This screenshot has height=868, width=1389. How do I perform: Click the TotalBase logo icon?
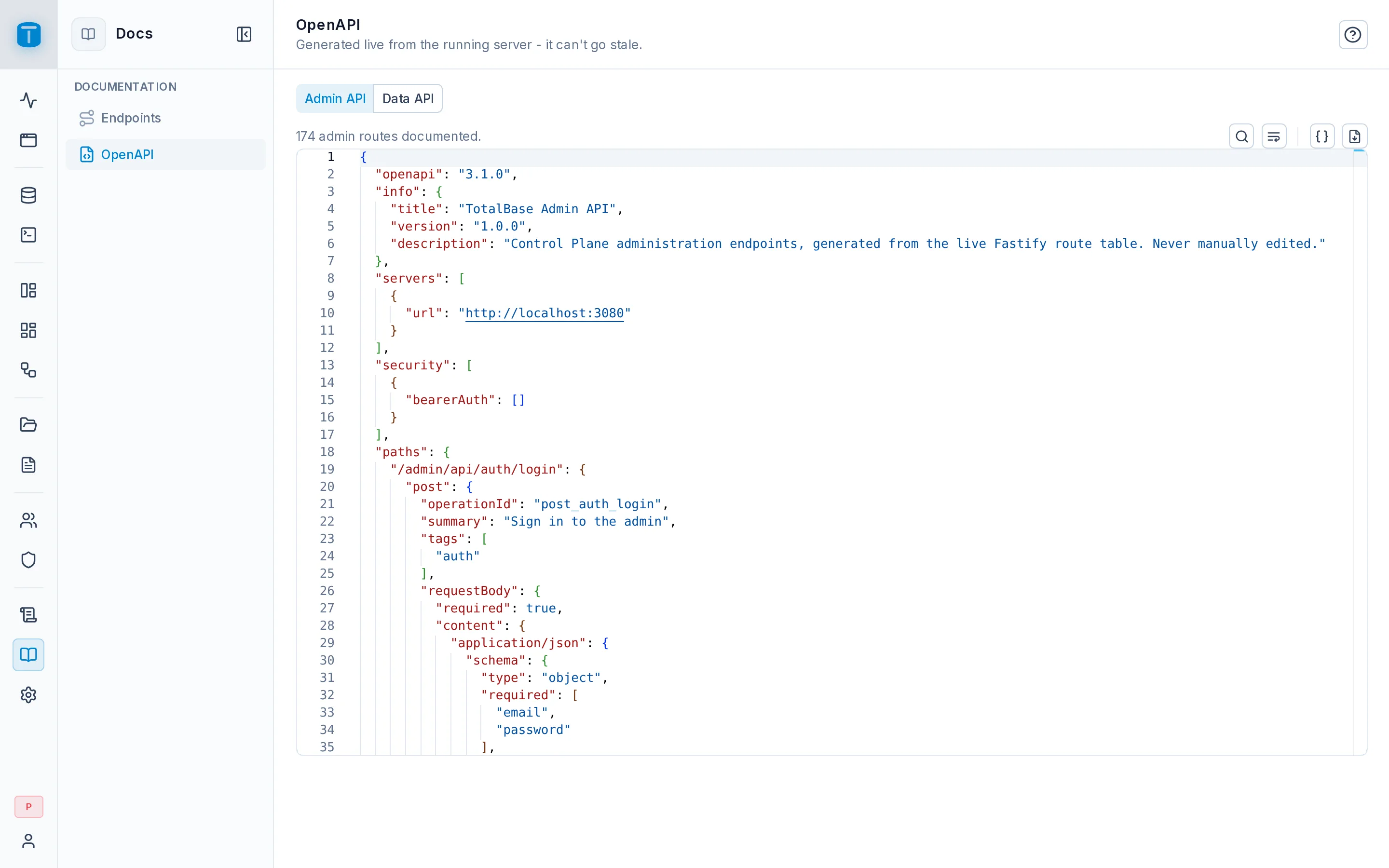[x=29, y=34]
